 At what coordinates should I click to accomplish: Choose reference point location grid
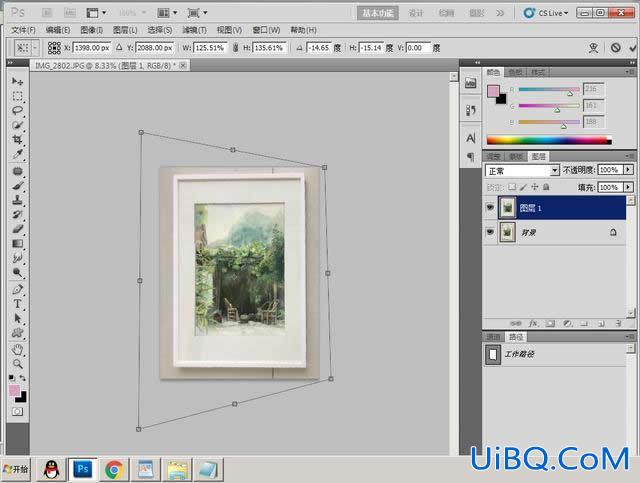(x=54, y=48)
